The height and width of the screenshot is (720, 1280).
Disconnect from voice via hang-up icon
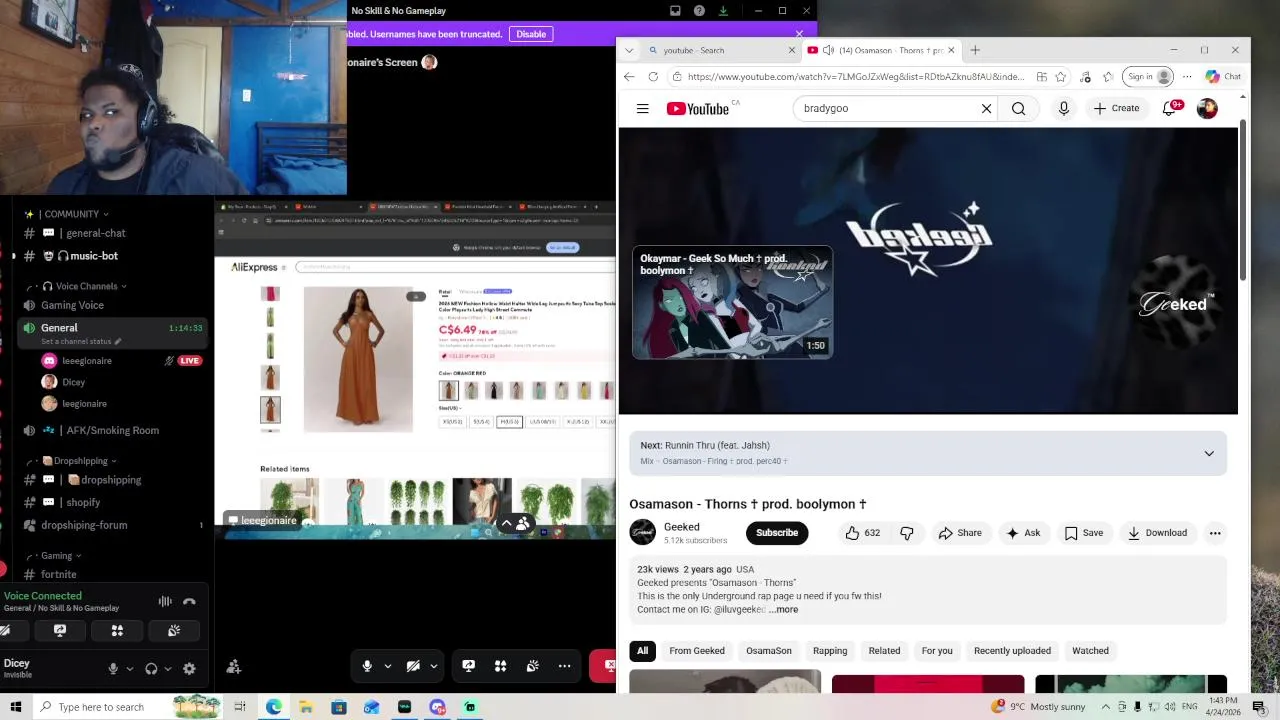point(189,601)
